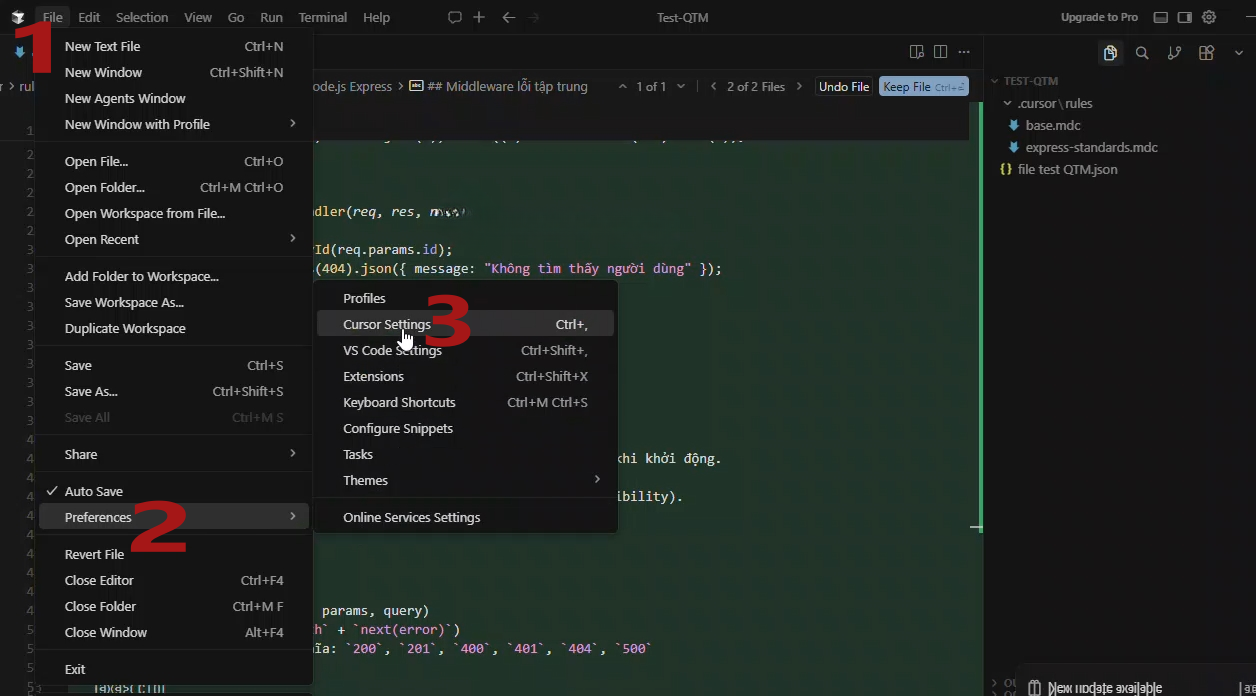The width and height of the screenshot is (1256, 696).
Task: Open the Run menu
Action: click(x=271, y=17)
